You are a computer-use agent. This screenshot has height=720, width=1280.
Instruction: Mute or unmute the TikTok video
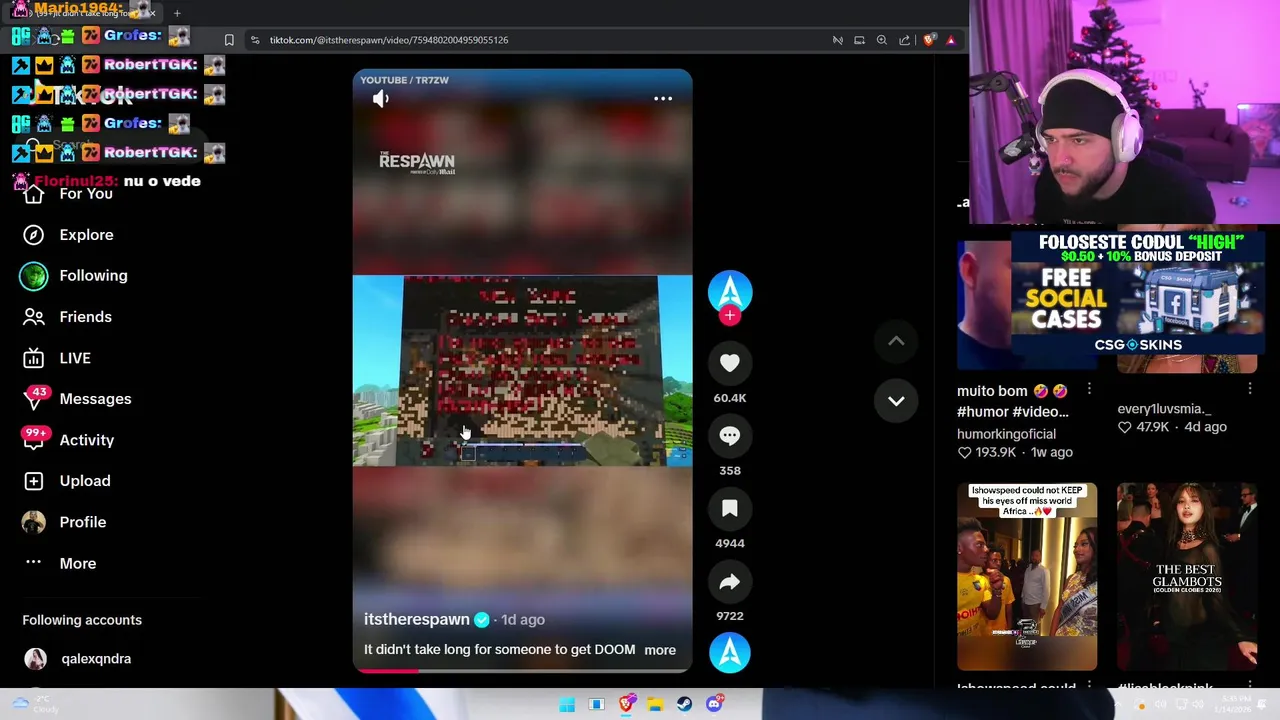(381, 99)
